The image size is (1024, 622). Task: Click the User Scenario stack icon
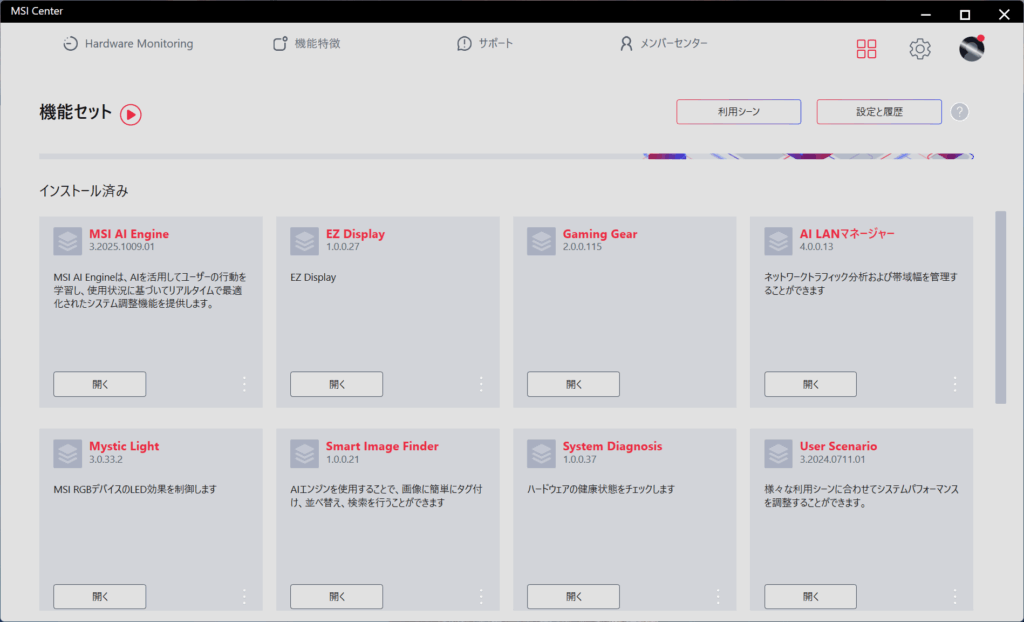coord(778,453)
